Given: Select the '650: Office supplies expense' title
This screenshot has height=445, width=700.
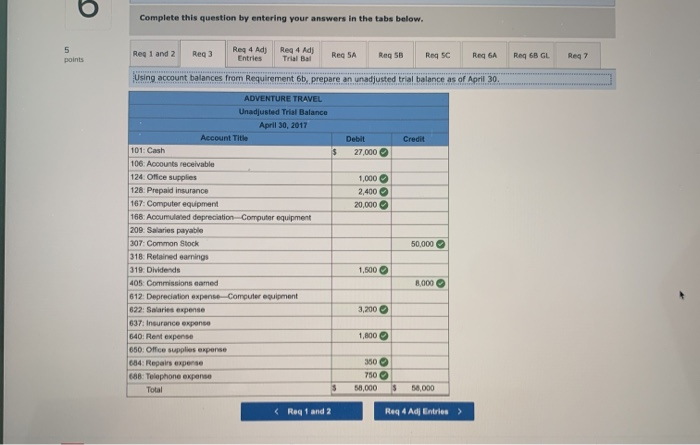Looking at the screenshot, I should tap(178, 349).
